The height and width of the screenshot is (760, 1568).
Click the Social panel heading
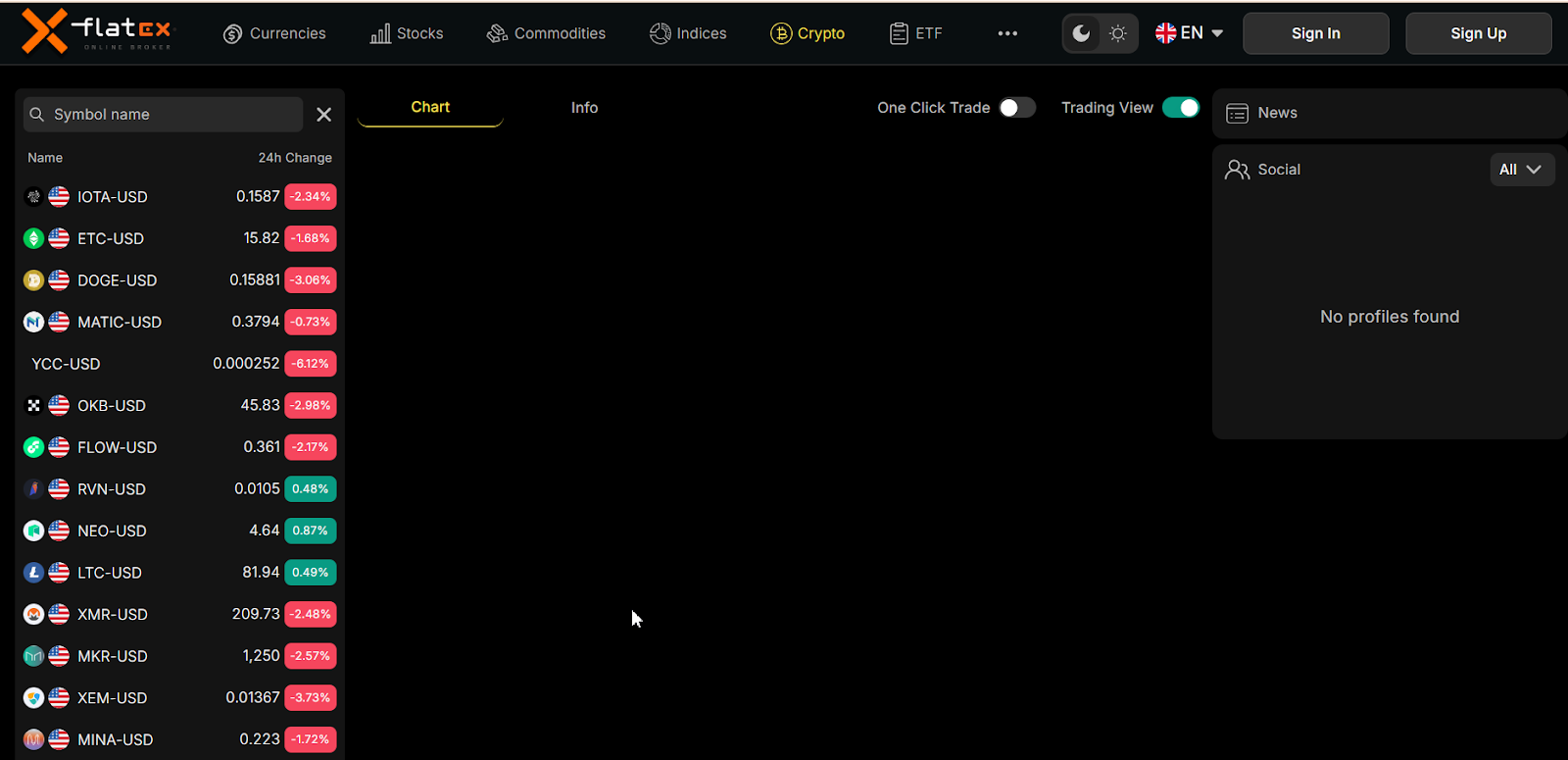tap(1279, 170)
